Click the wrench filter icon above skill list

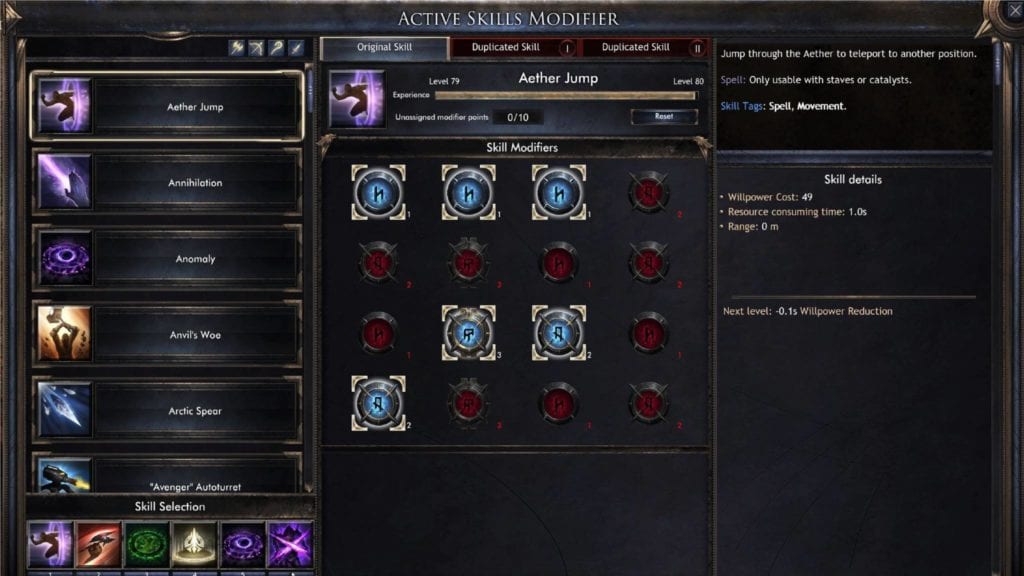pos(276,47)
